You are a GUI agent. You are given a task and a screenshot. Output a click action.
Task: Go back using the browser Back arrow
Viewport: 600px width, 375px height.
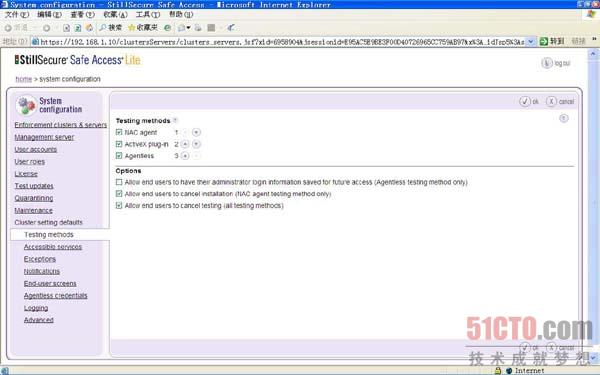click(x=8, y=28)
